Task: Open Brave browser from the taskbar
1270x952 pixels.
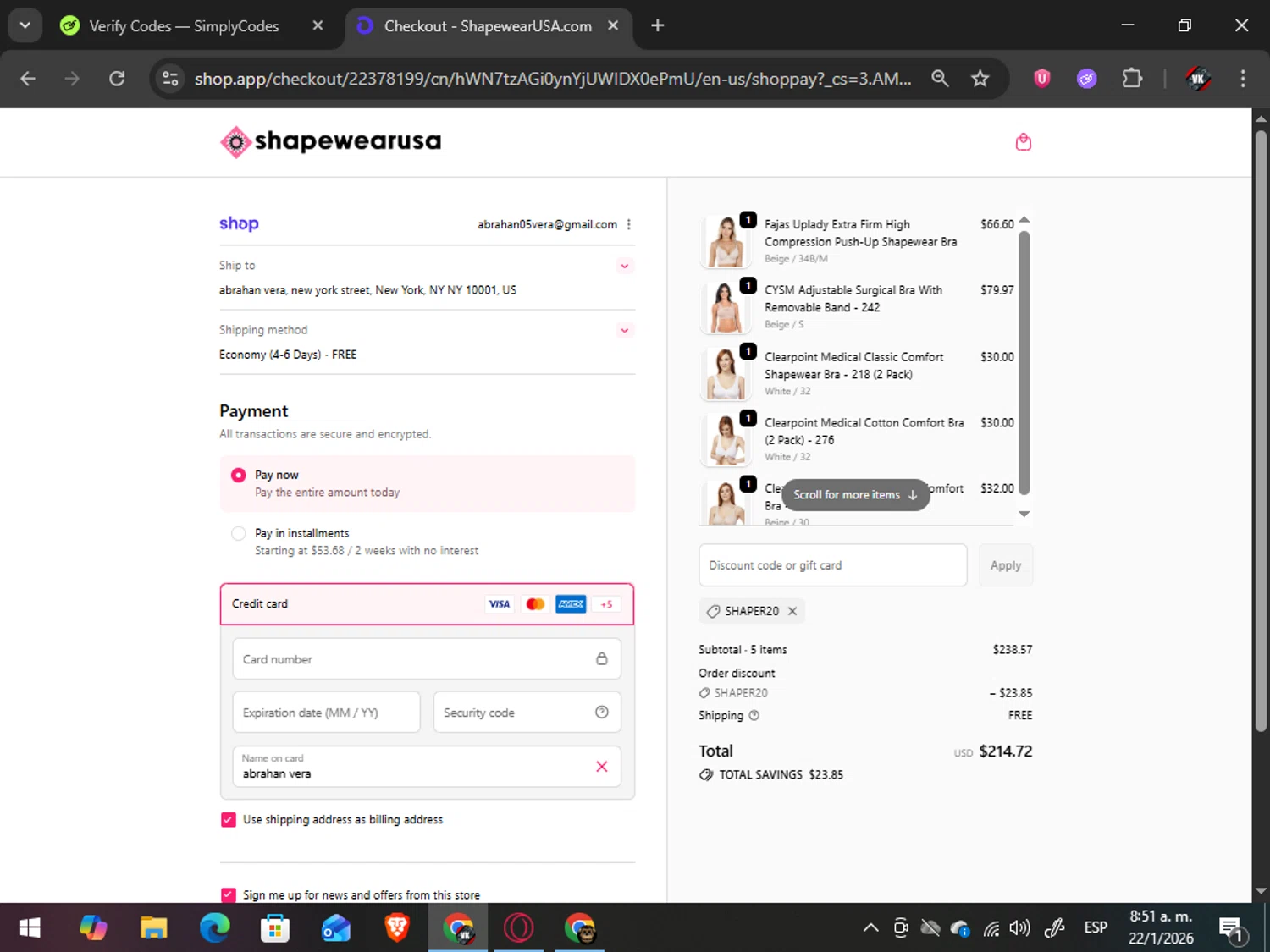Action: point(397,928)
